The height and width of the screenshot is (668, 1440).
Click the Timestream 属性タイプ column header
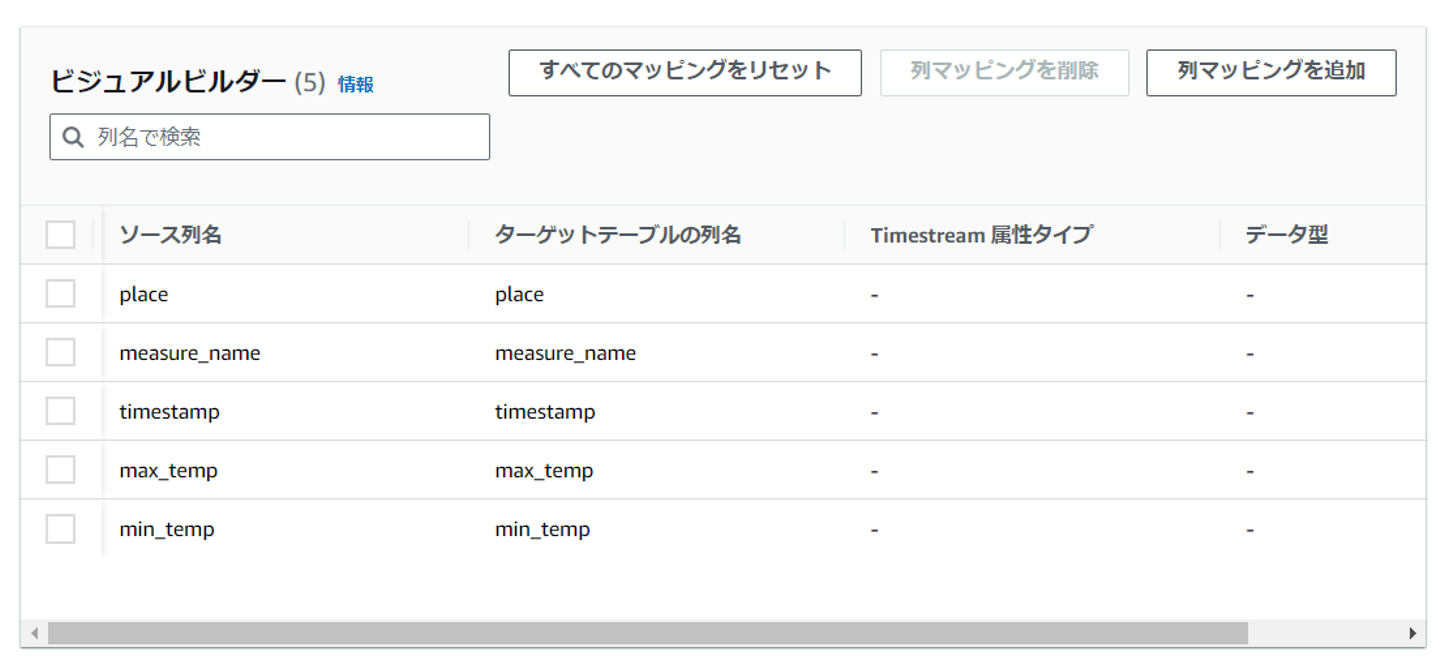[981, 235]
